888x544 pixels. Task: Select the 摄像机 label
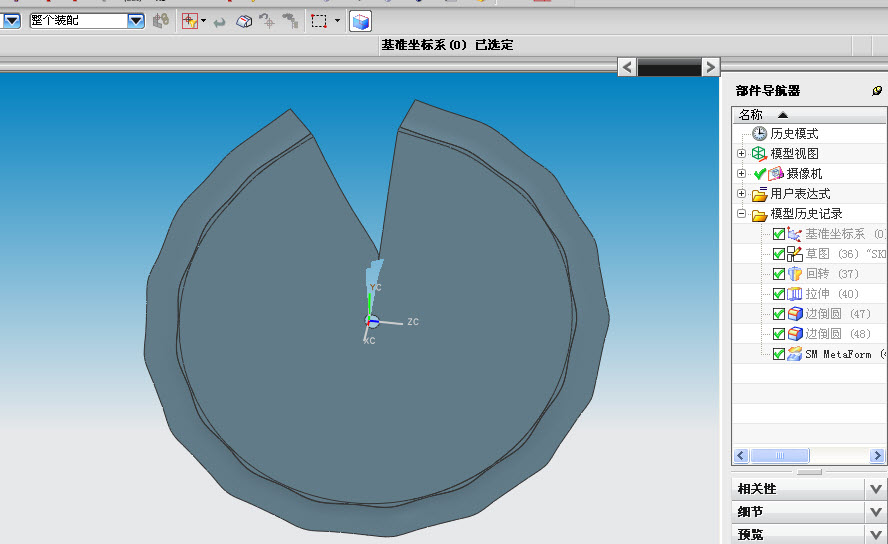click(x=804, y=173)
